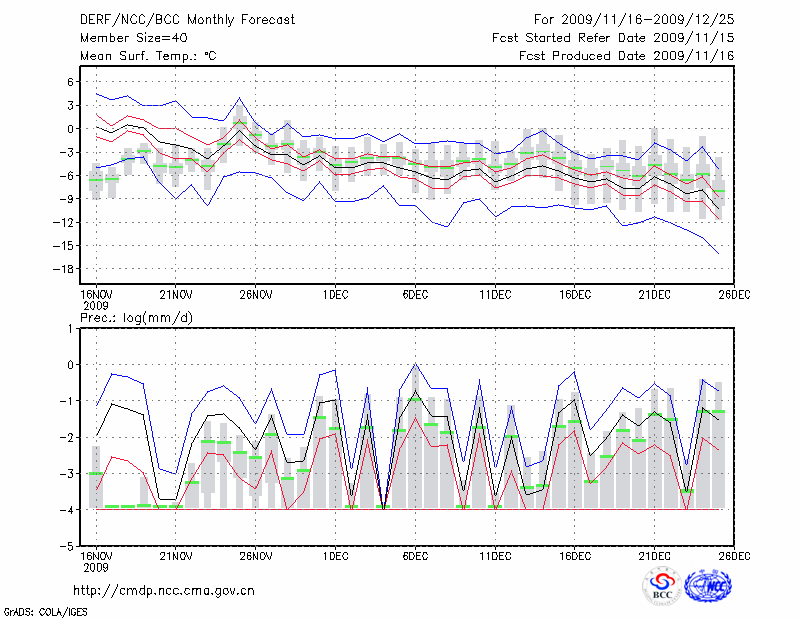800x618 pixels.
Task: Open the cmdp.ncc.cma.gov.cn URL
Action: pyautogui.click(x=164, y=590)
